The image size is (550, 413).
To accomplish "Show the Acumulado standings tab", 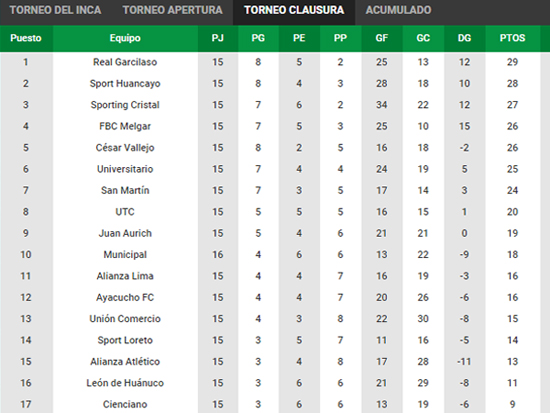I will coord(398,10).
